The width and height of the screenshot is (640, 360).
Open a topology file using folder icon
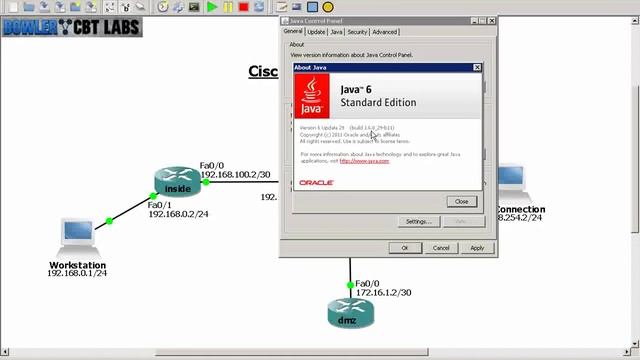(x=29, y=7)
